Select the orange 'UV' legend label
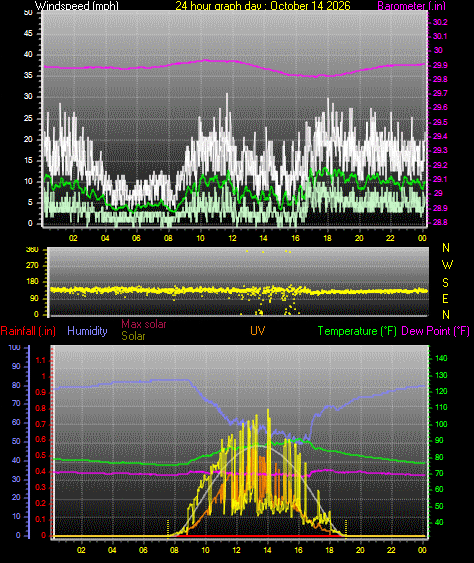This screenshot has height=563, width=474. pos(257,331)
